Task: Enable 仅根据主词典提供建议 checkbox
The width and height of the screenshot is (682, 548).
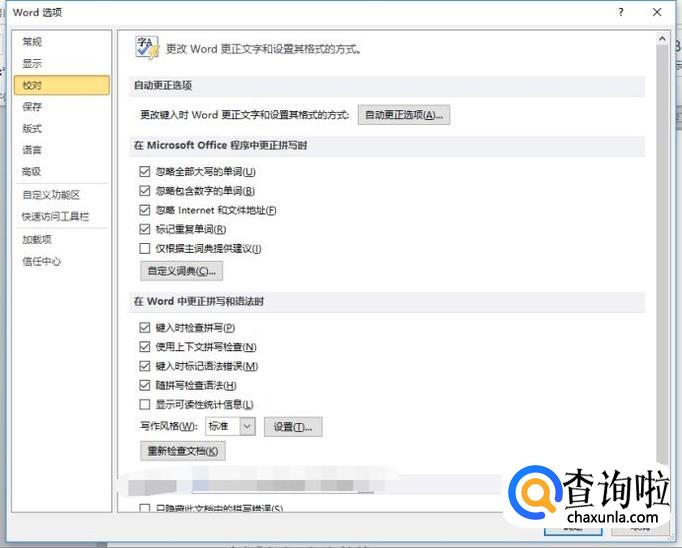Action: click(x=144, y=248)
